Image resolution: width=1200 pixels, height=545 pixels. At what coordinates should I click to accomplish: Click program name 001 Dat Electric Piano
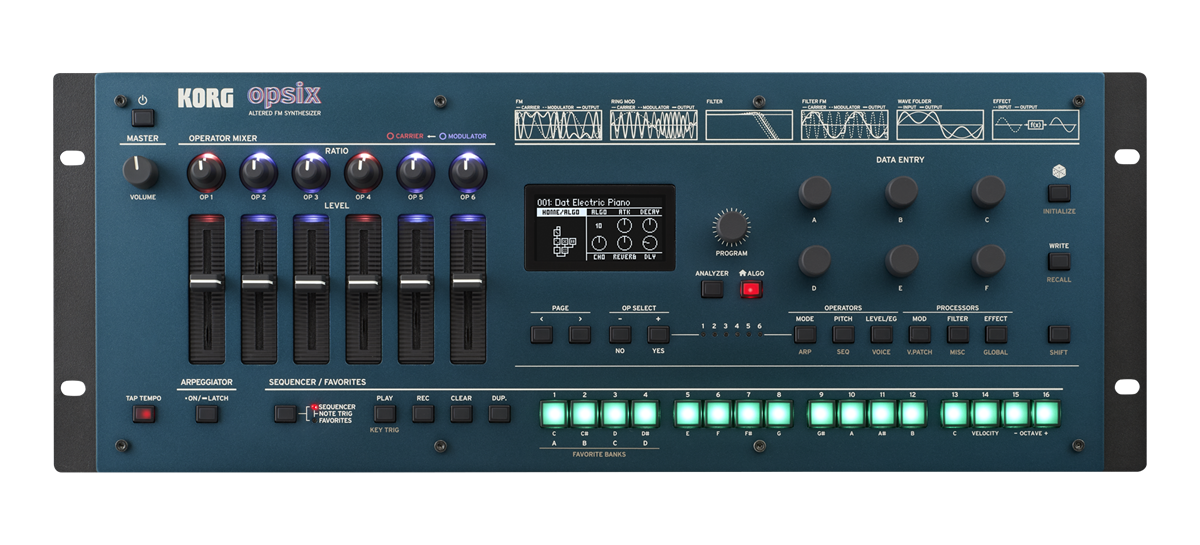[584, 201]
